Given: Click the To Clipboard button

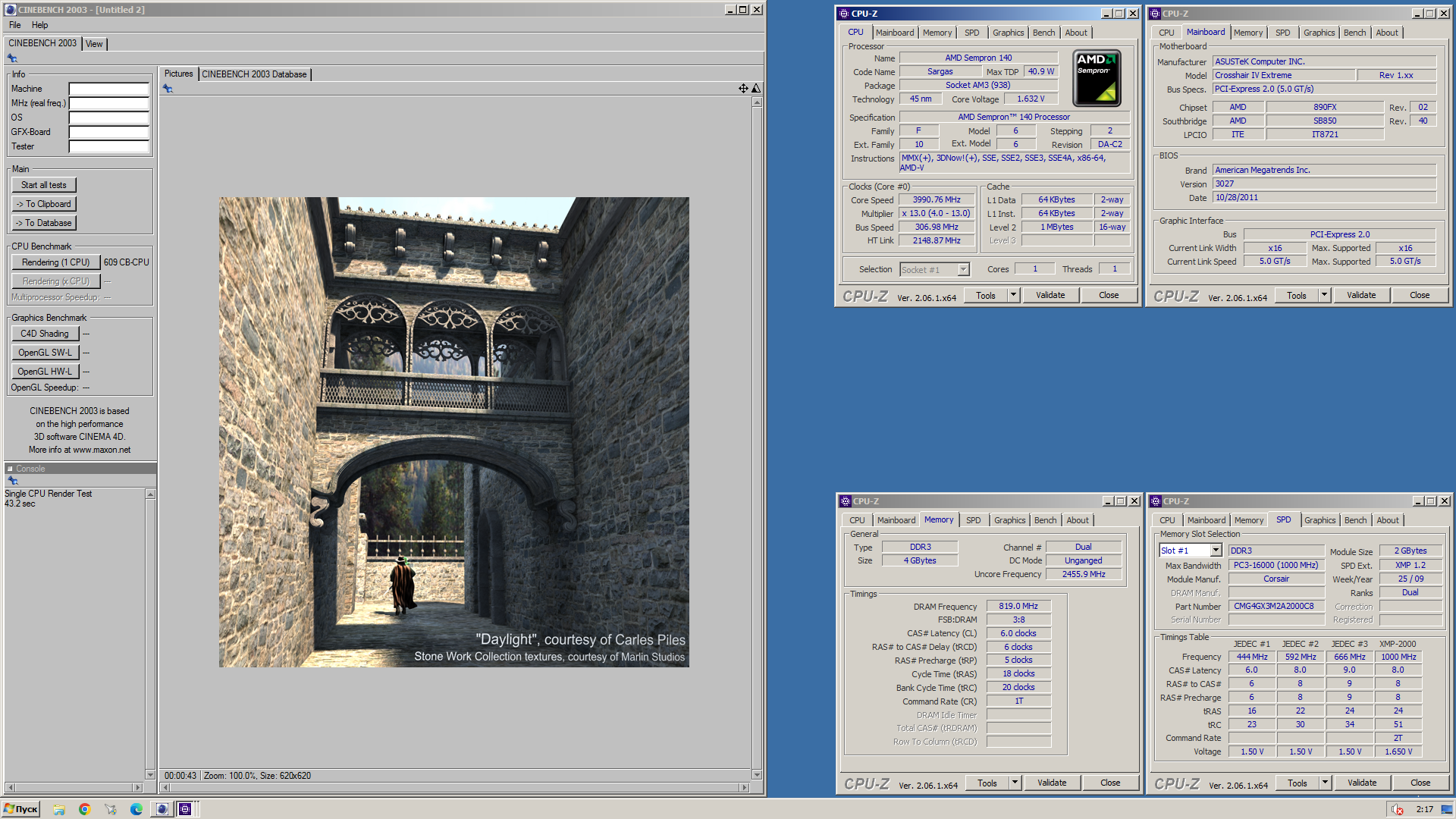Looking at the screenshot, I should [x=44, y=204].
